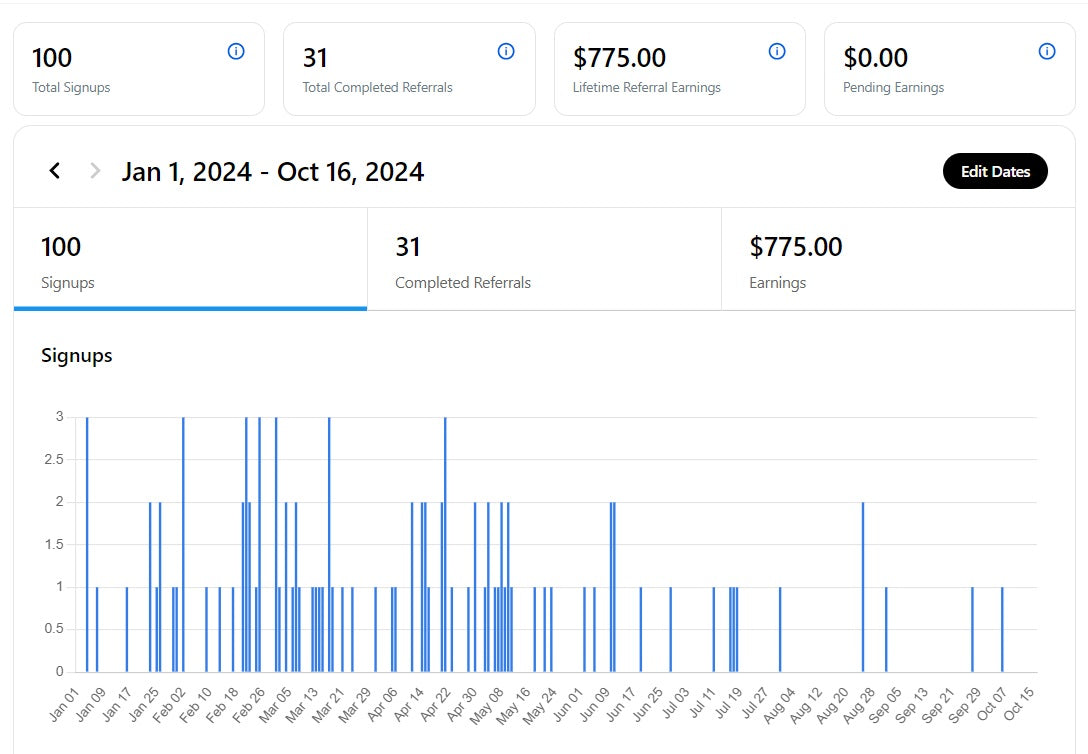The width and height of the screenshot is (1088, 754).
Task: Click the 100 Total Signups stat card
Action: tap(139, 68)
